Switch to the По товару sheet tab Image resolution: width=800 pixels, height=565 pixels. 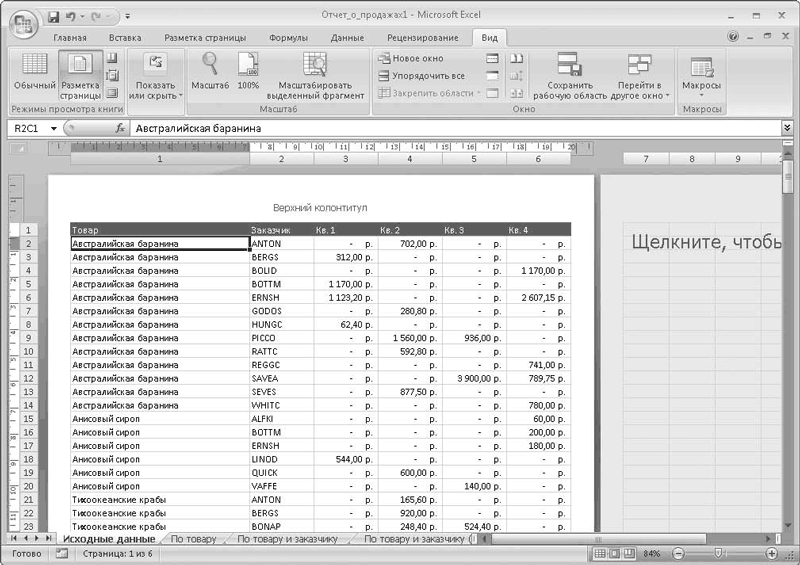[193, 539]
